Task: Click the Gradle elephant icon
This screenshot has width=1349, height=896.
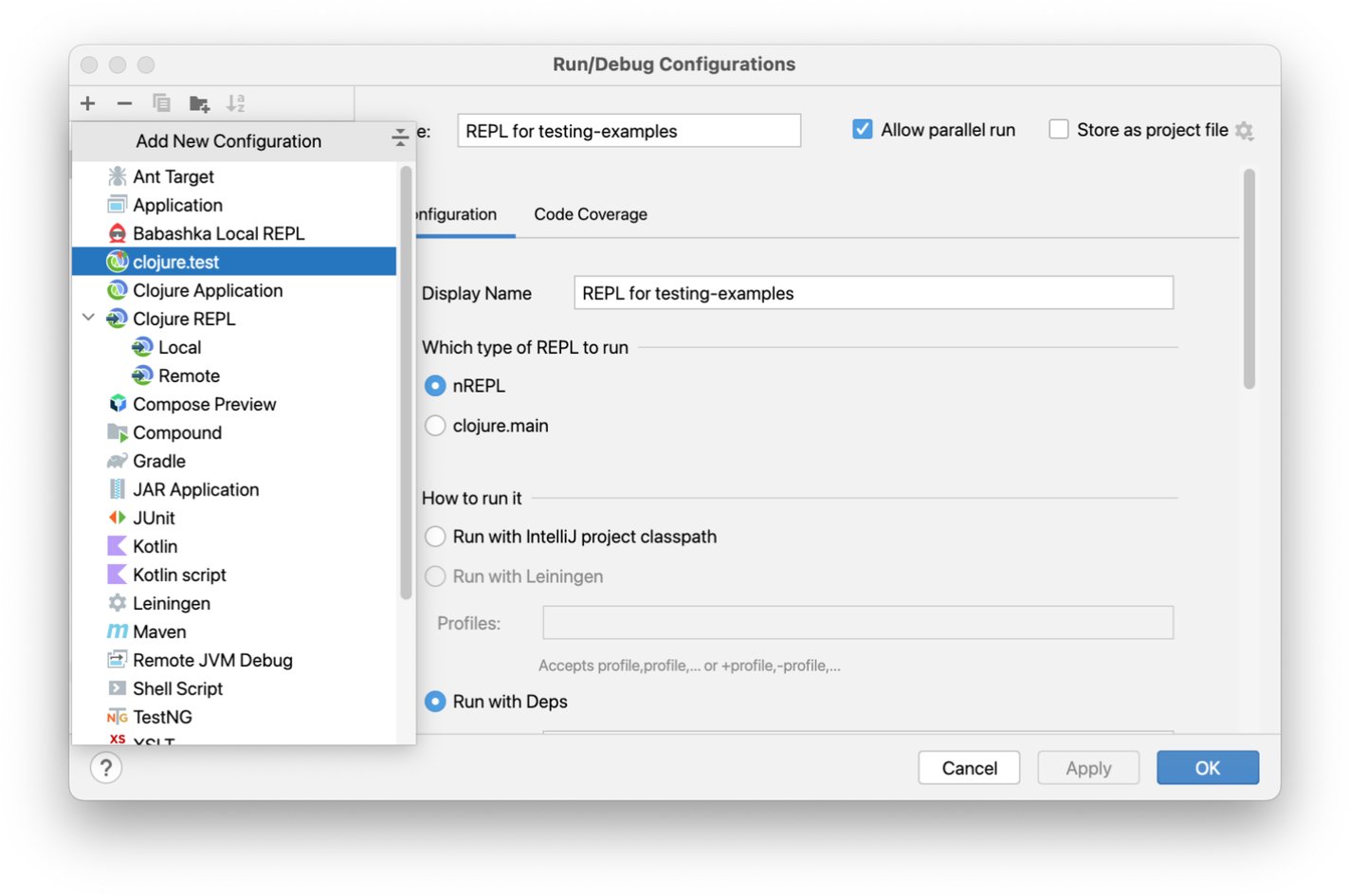Action: coord(117,461)
